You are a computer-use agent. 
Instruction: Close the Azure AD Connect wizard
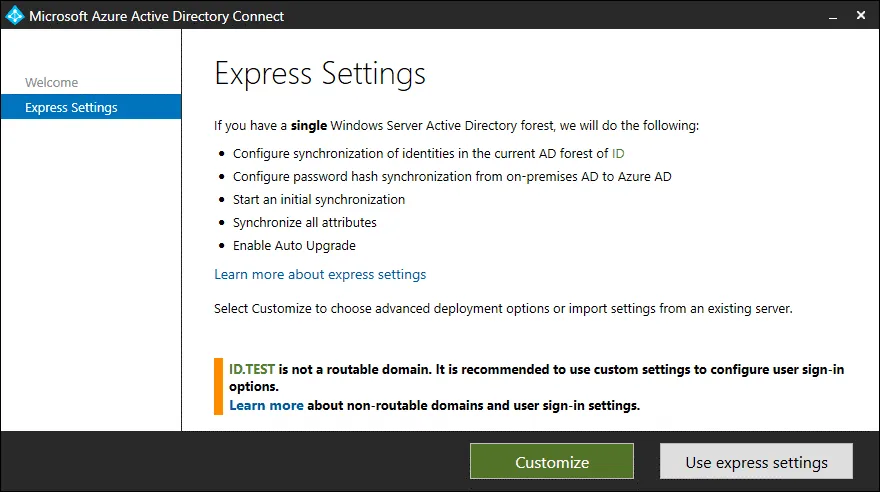click(861, 15)
